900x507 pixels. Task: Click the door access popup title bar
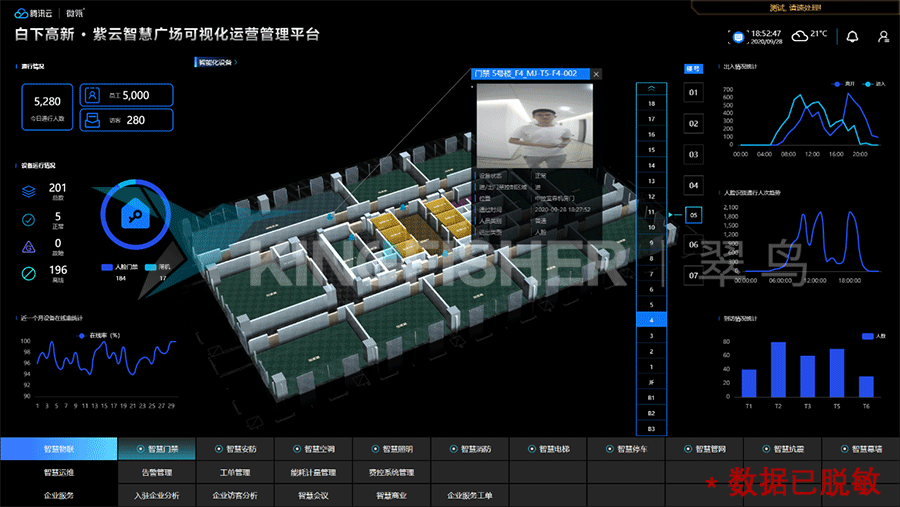531,73
